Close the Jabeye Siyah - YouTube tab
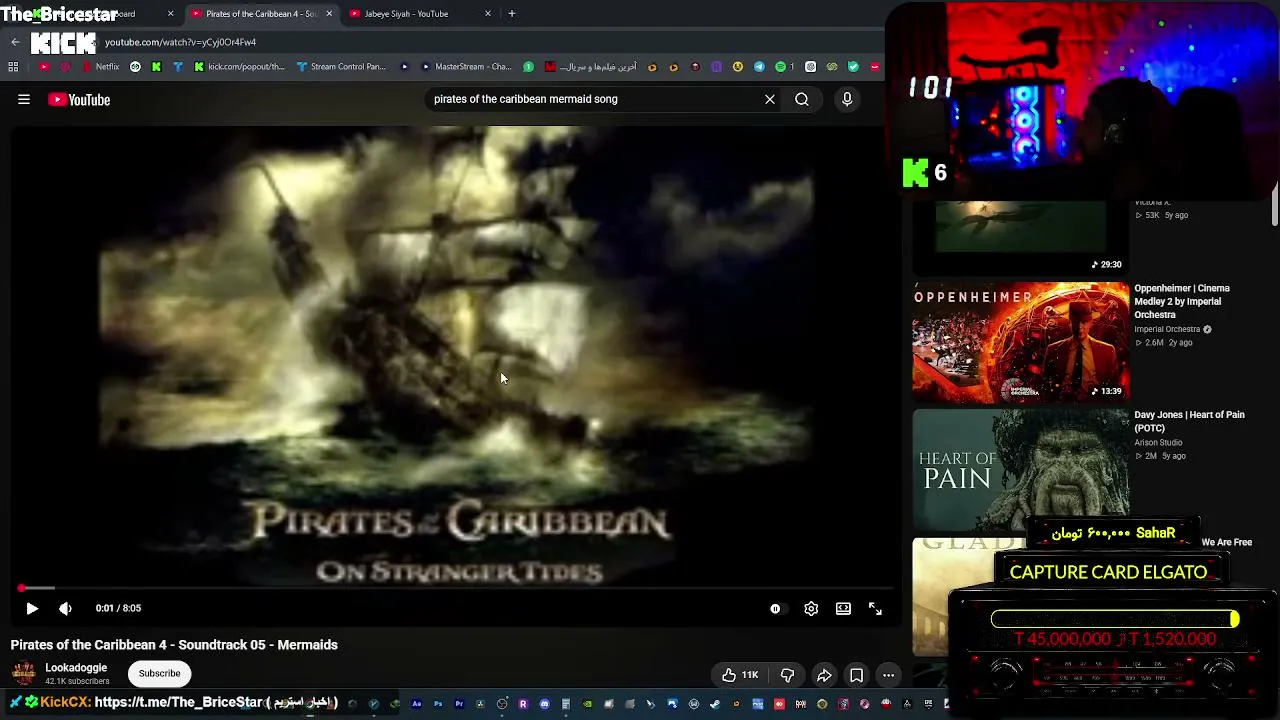 pos(488,14)
